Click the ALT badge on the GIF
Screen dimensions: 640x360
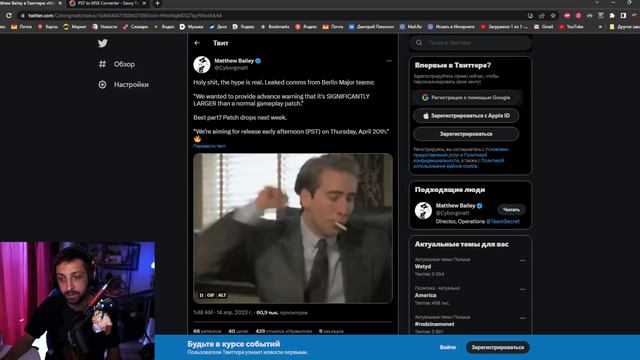point(222,295)
